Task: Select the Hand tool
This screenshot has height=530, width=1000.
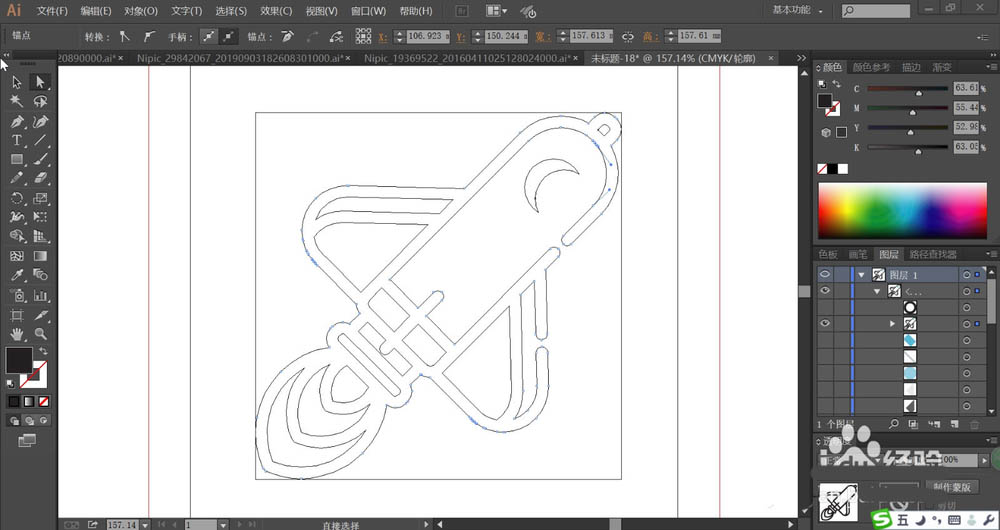Action: (x=17, y=334)
